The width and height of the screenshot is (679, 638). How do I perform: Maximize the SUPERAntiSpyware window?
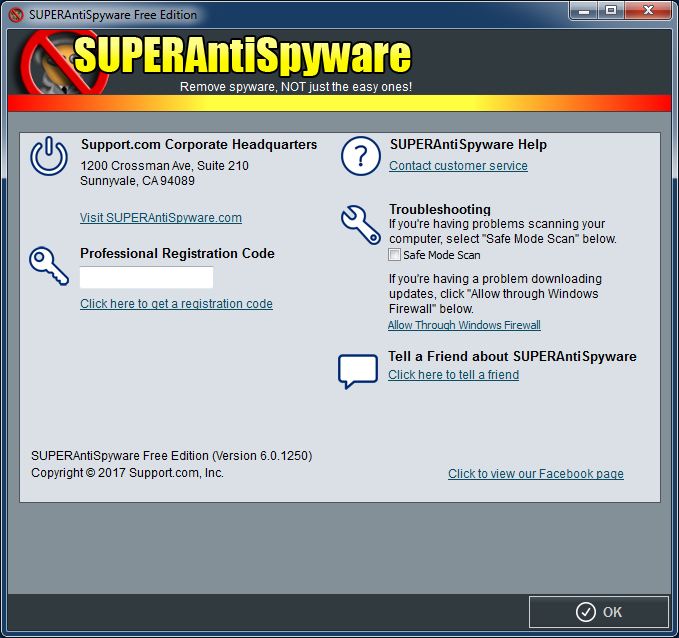(x=611, y=10)
